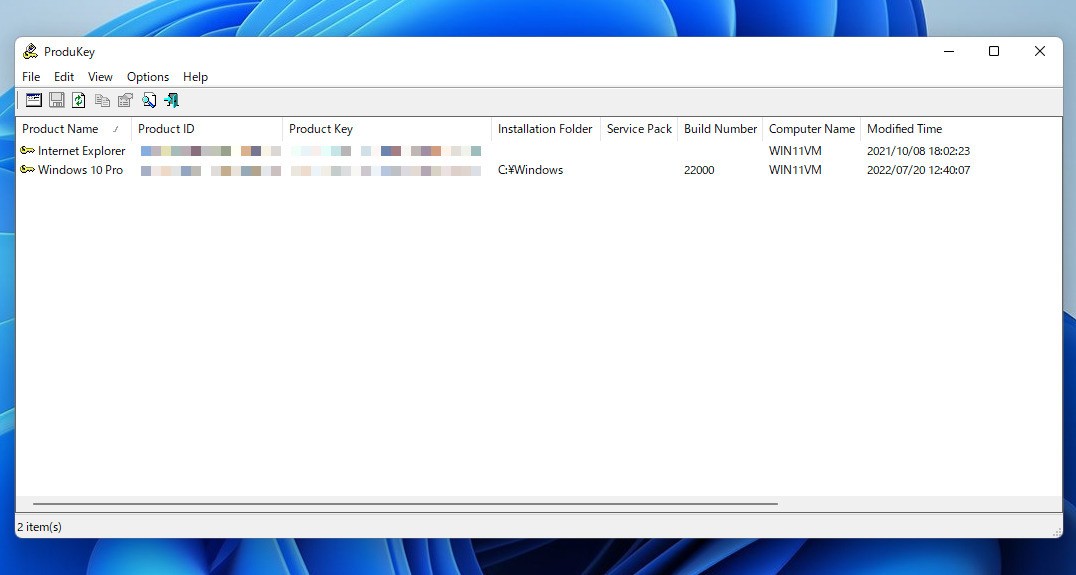This screenshot has height=575, width=1076.
Task: Sort by Computer Name column header
Action: [x=811, y=129]
